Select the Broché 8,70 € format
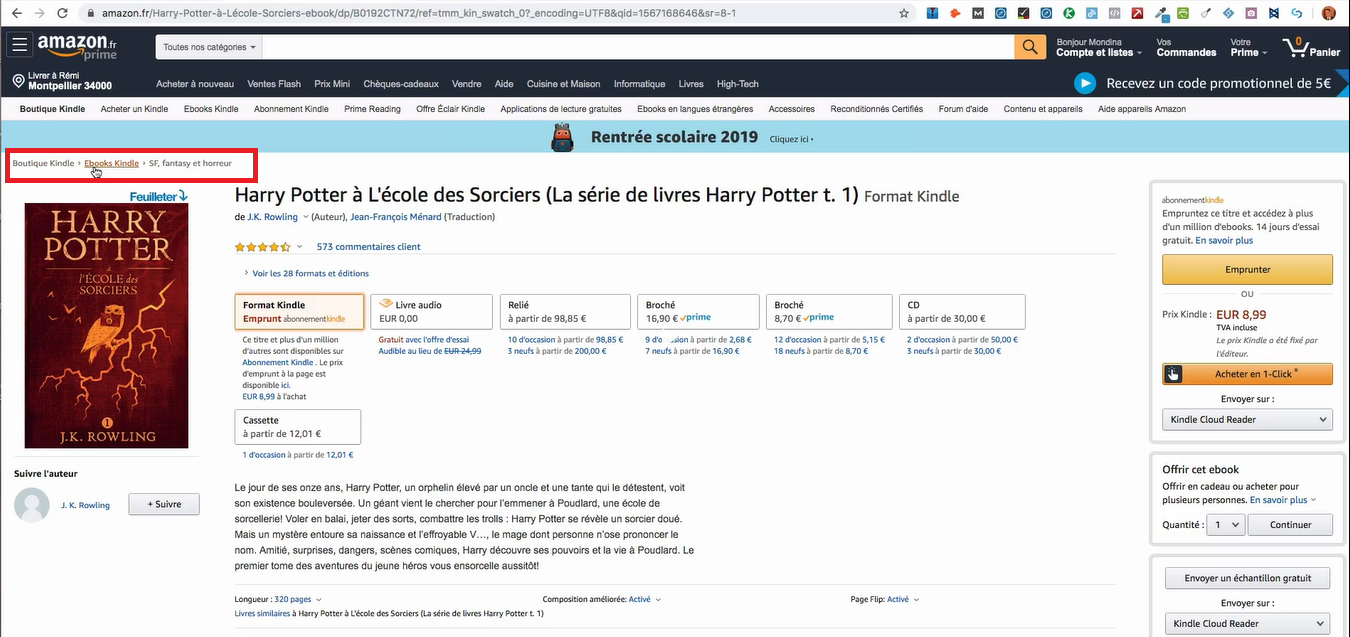This screenshot has width=1350, height=637. click(828, 312)
